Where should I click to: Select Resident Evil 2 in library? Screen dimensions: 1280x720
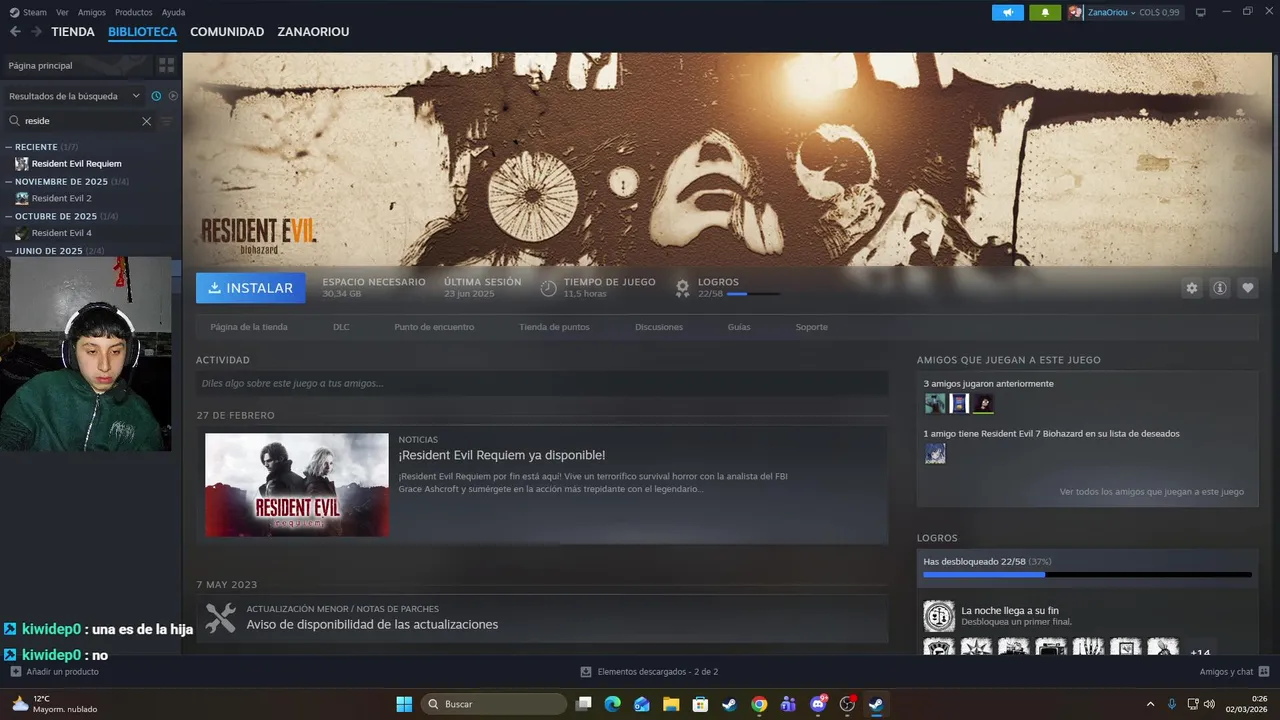pyautogui.click(x=61, y=198)
